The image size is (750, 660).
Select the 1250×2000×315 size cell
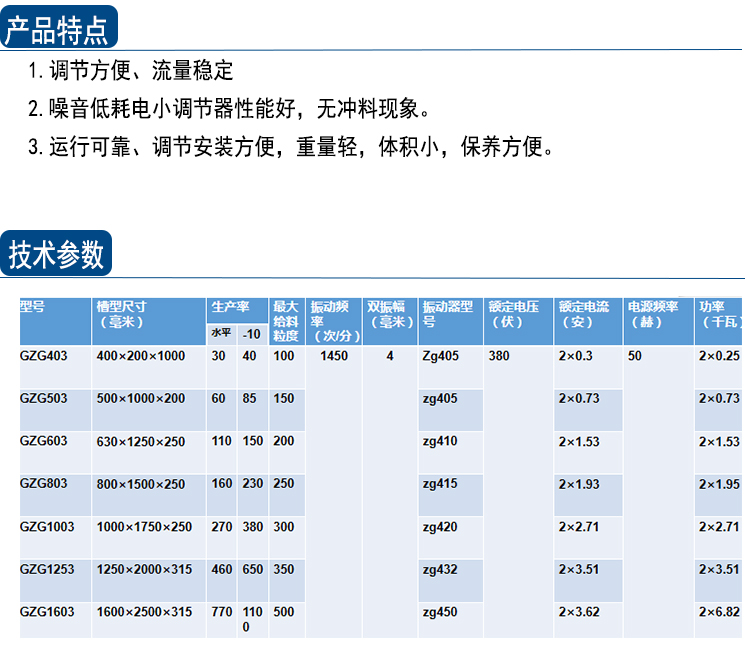tap(144, 569)
